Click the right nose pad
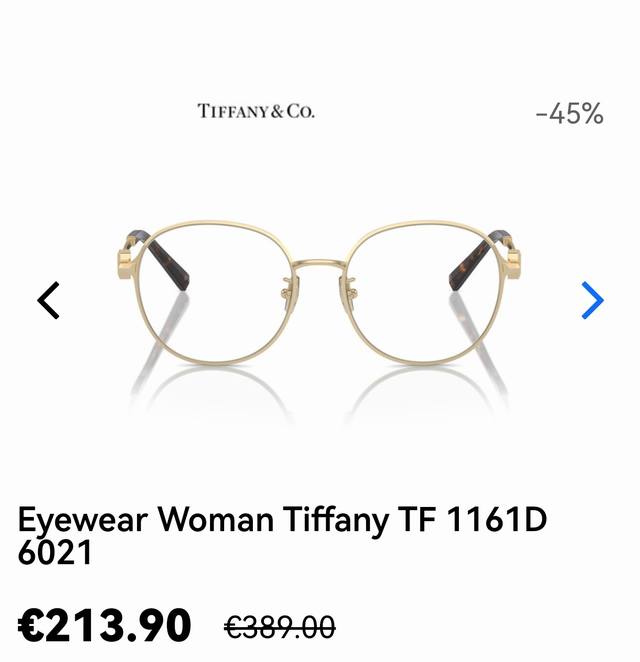The image size is (640, 662). coord(352,288)
